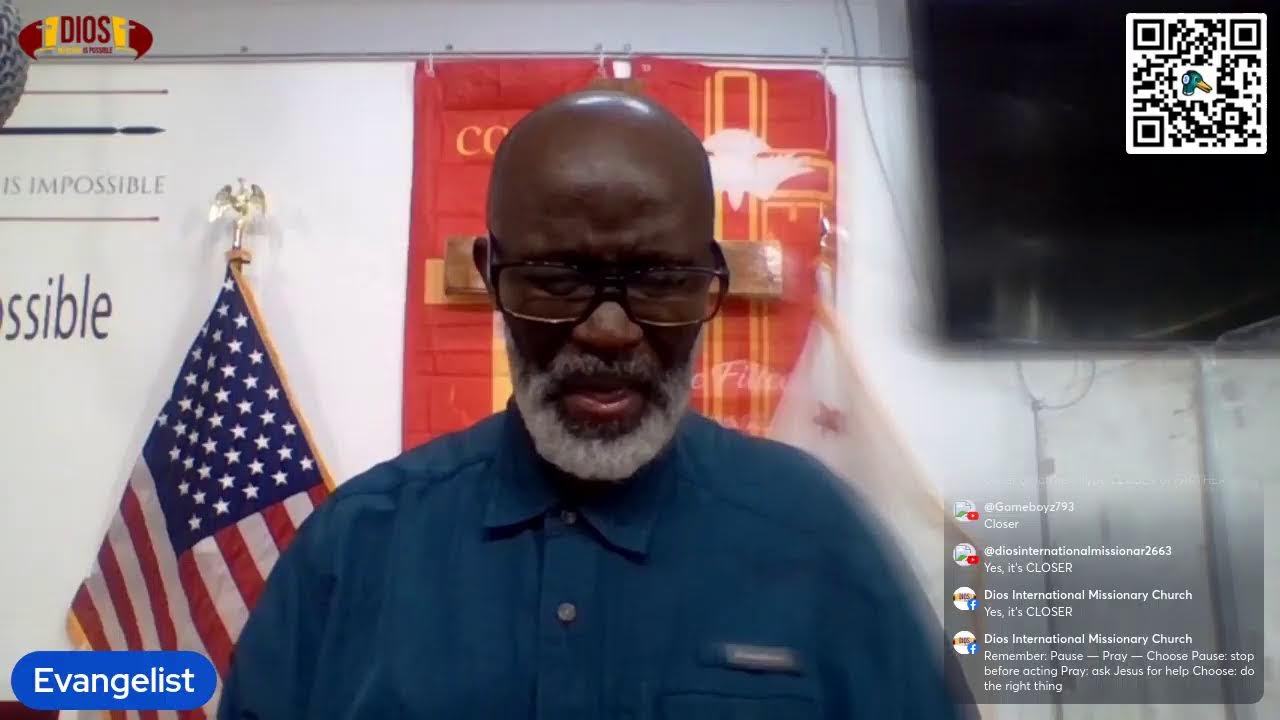Open the @diosinternationalmissionar2663 avatar
Image resolution: width=1280 pixels, height=720 pixels.
click(x=964, y=555)
